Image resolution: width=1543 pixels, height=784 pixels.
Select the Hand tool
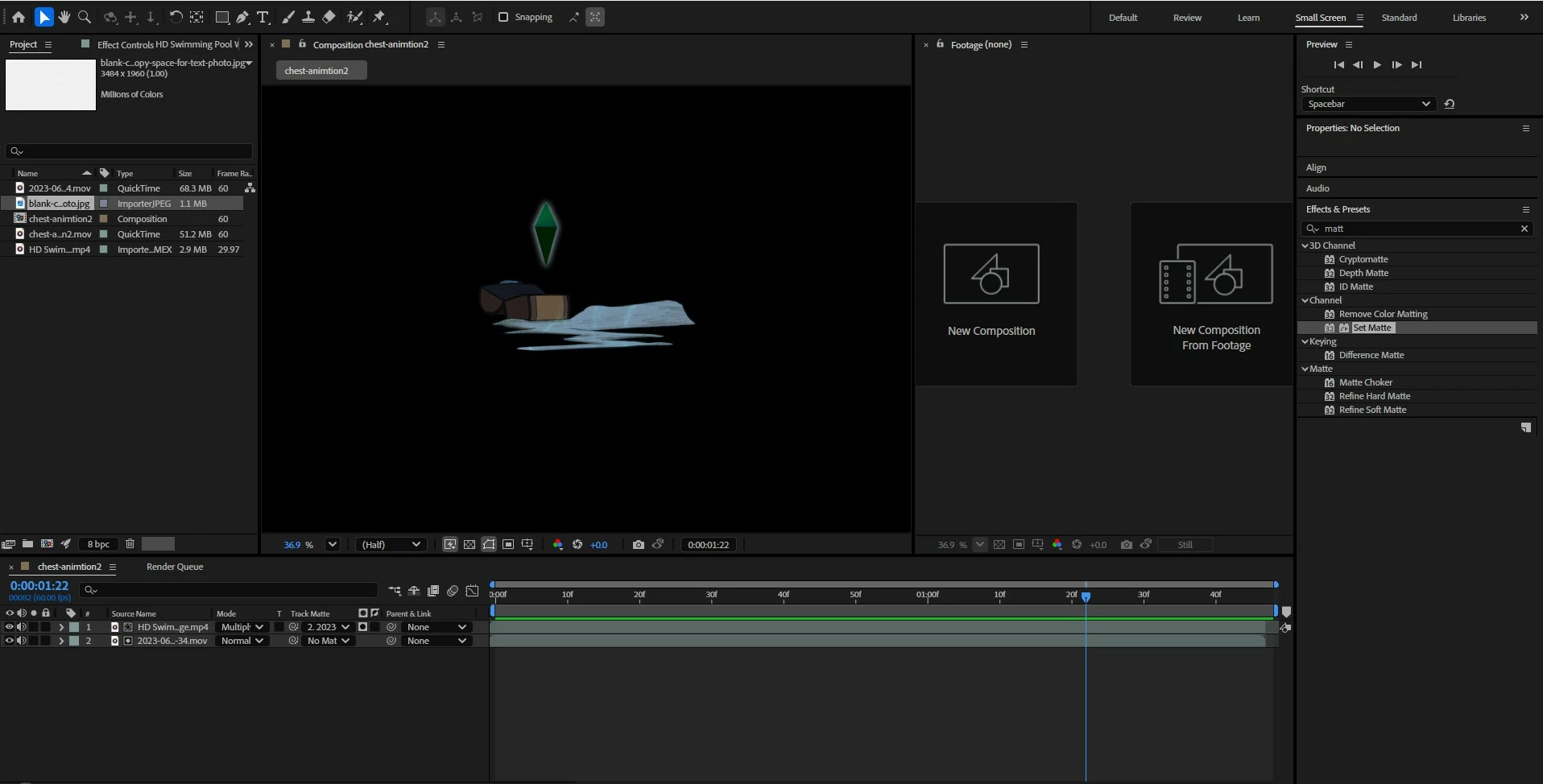click(x=64, y=17)
